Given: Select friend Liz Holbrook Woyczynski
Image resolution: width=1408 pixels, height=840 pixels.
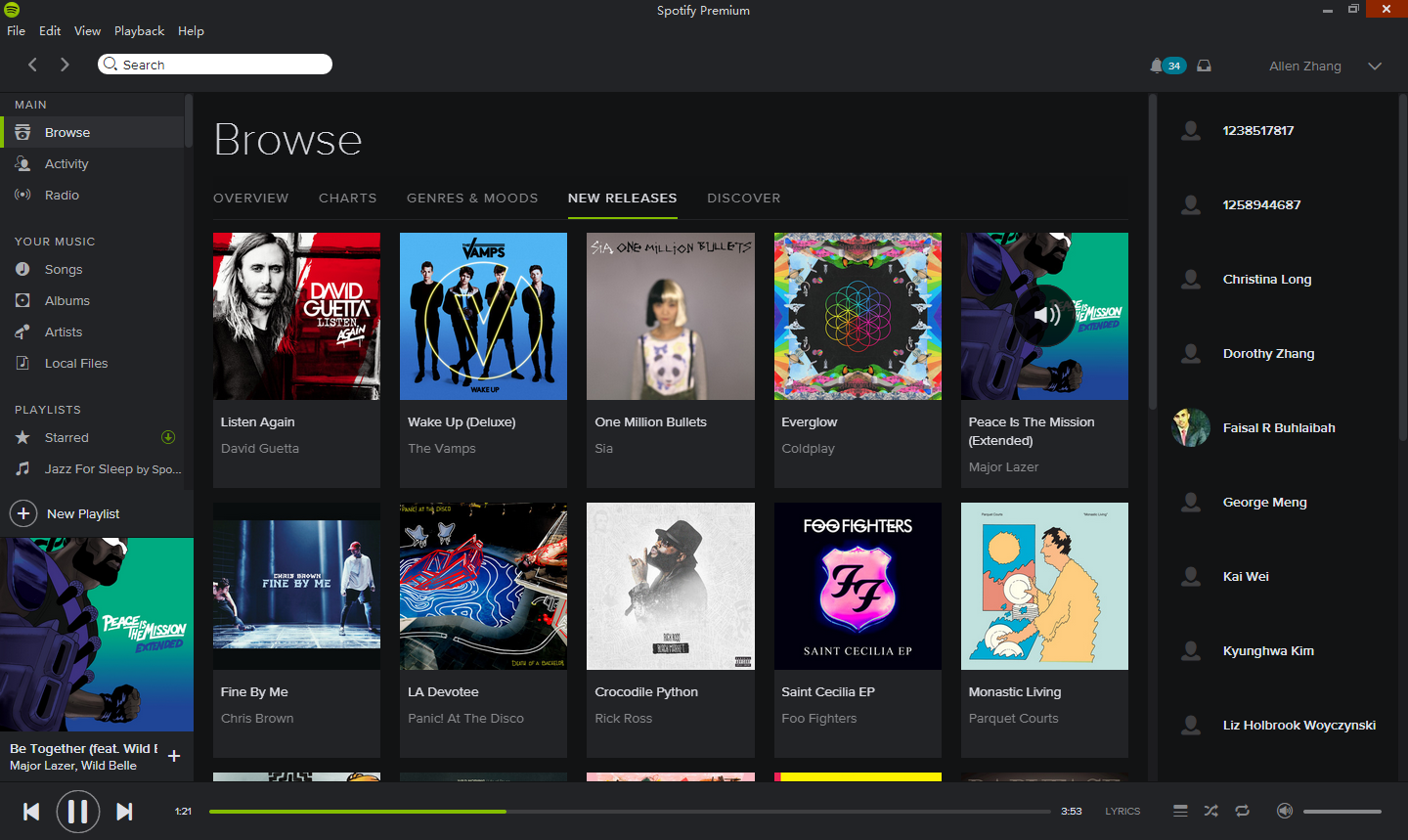Looking at the screenshot, I should pos(1299,725).
